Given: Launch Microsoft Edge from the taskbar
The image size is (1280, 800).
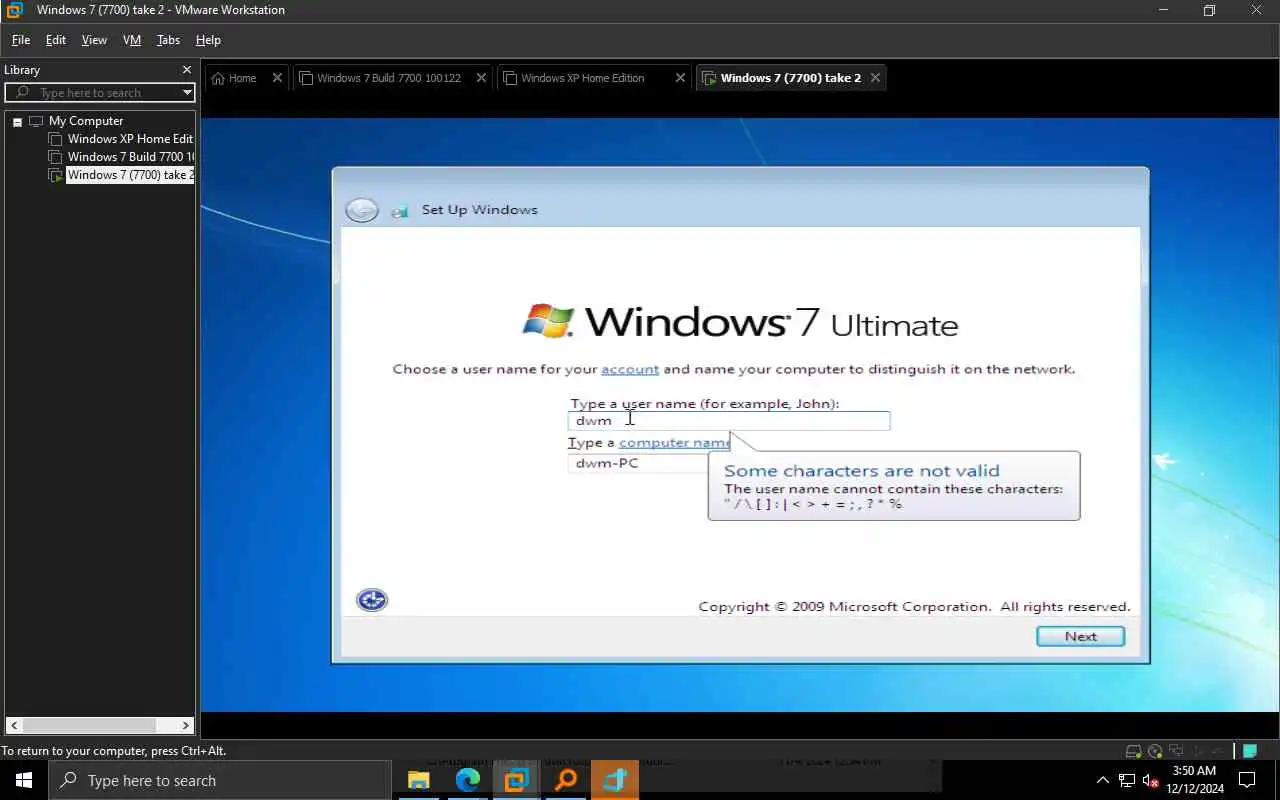Looking at the screenshot, I should (467, 780).
